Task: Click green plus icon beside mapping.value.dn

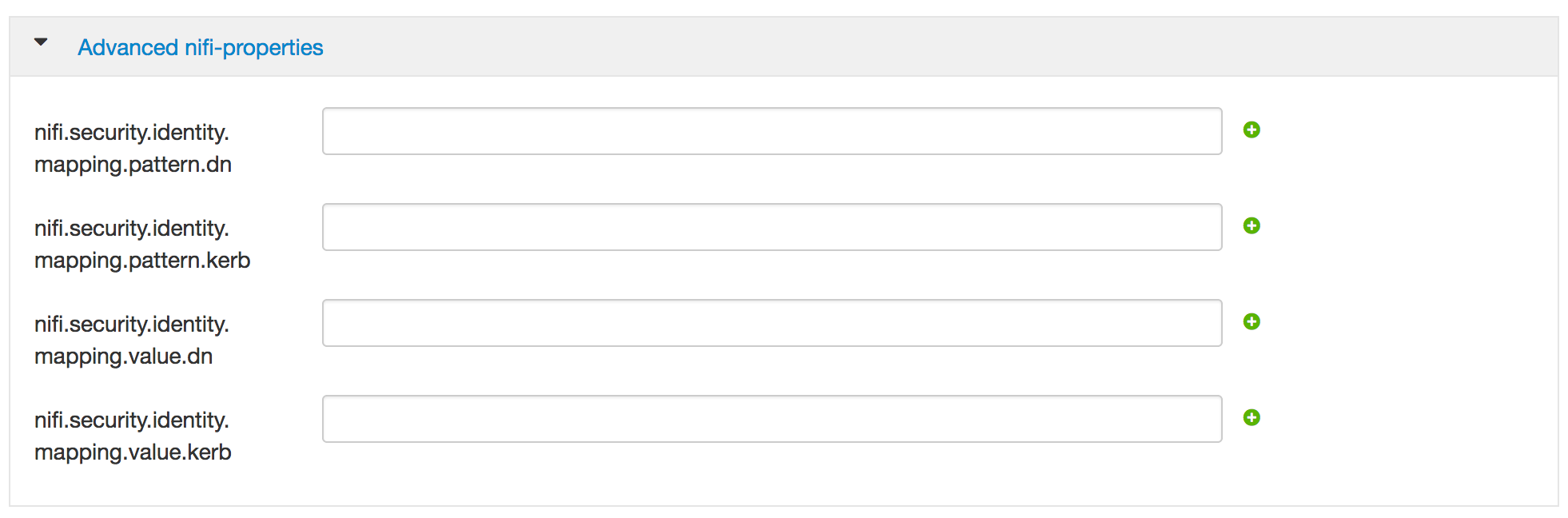Action: click(x=1252, y=321)
